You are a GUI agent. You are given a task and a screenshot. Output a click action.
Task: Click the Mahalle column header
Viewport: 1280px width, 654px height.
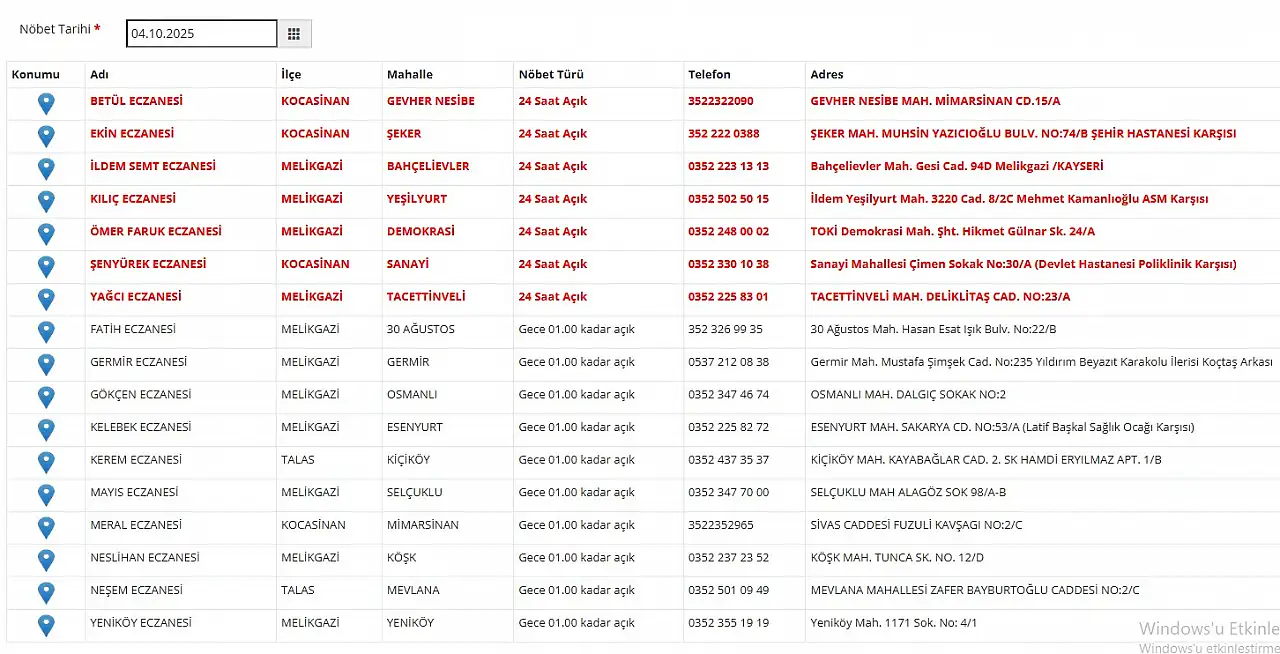[x=410, y=75]
